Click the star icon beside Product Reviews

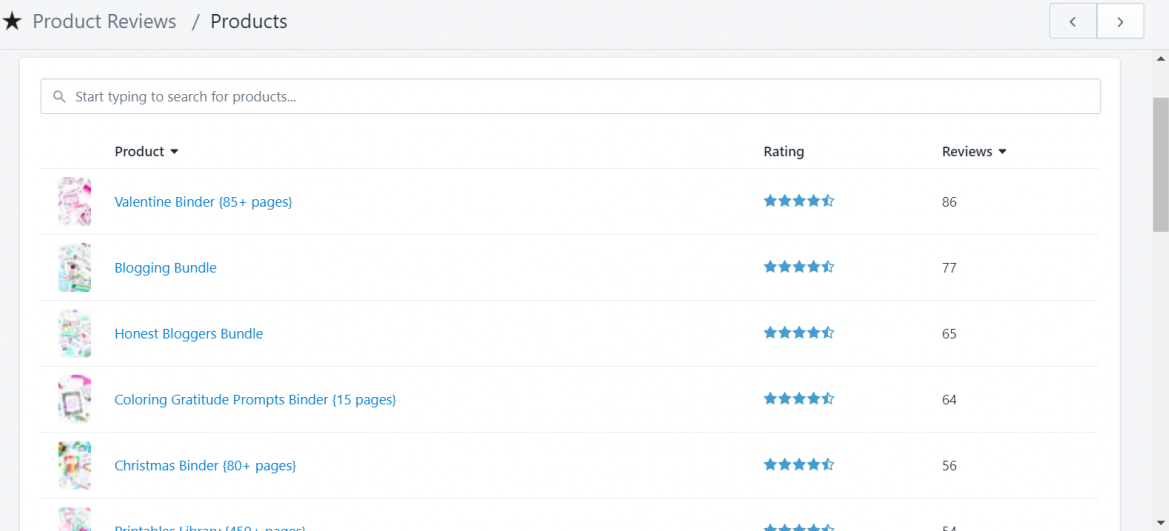pyautogui.click(x=11, y=22)
